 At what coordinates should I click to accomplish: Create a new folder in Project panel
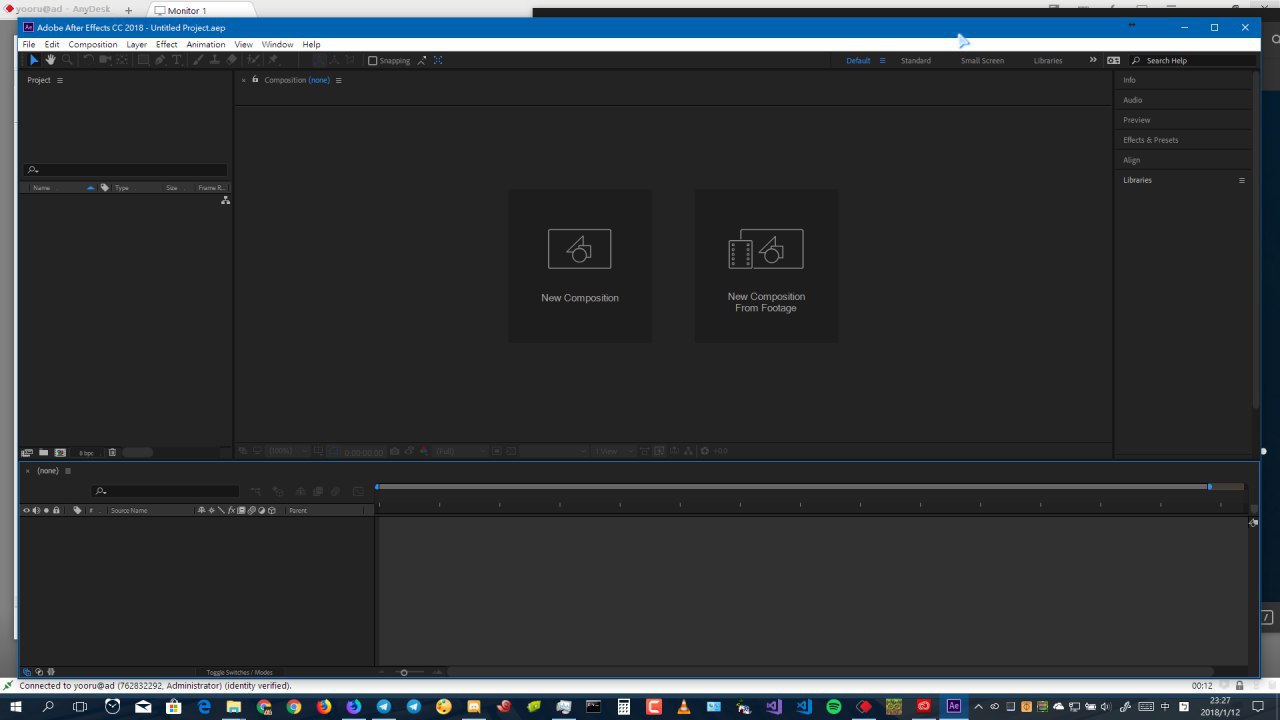[43, 453]
